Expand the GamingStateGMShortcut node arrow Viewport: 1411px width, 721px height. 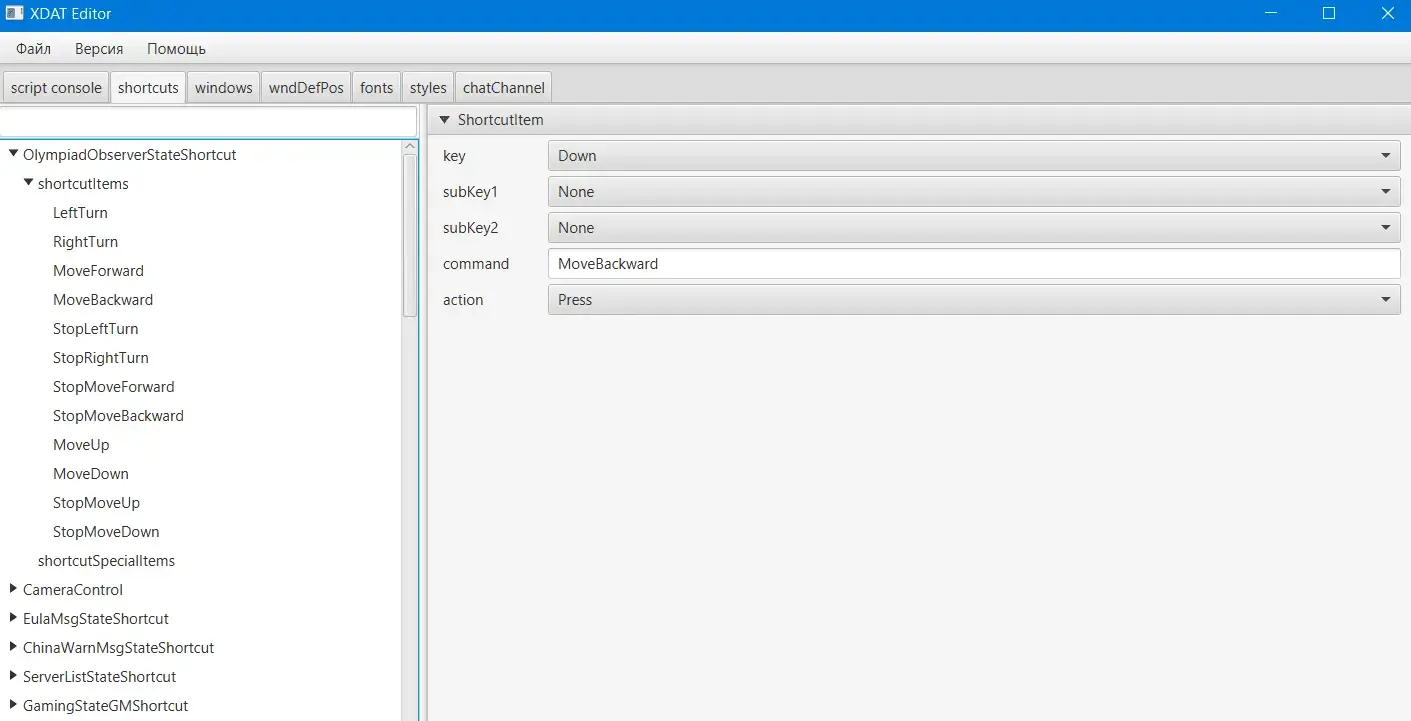(13, 705)
